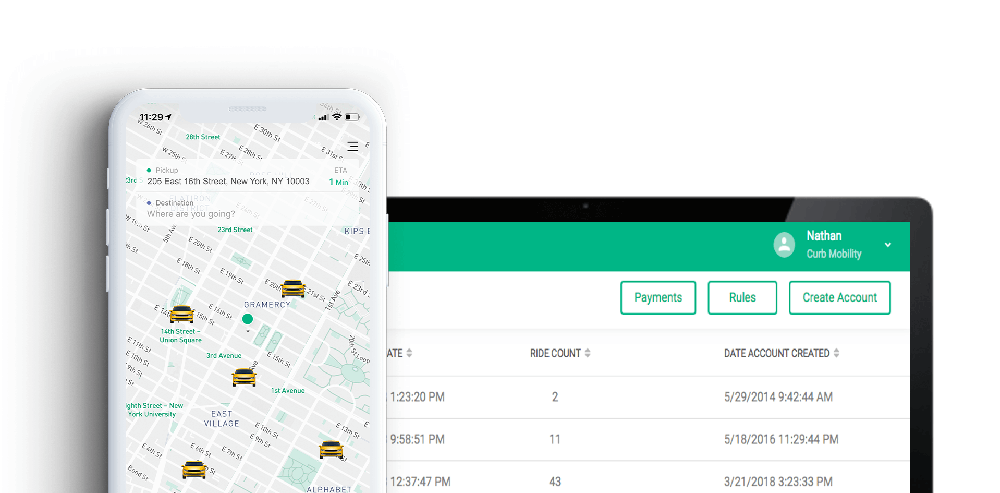Open the hamburger menu on the phone map
Screen dimensions: 1000x493
point(353,147)
